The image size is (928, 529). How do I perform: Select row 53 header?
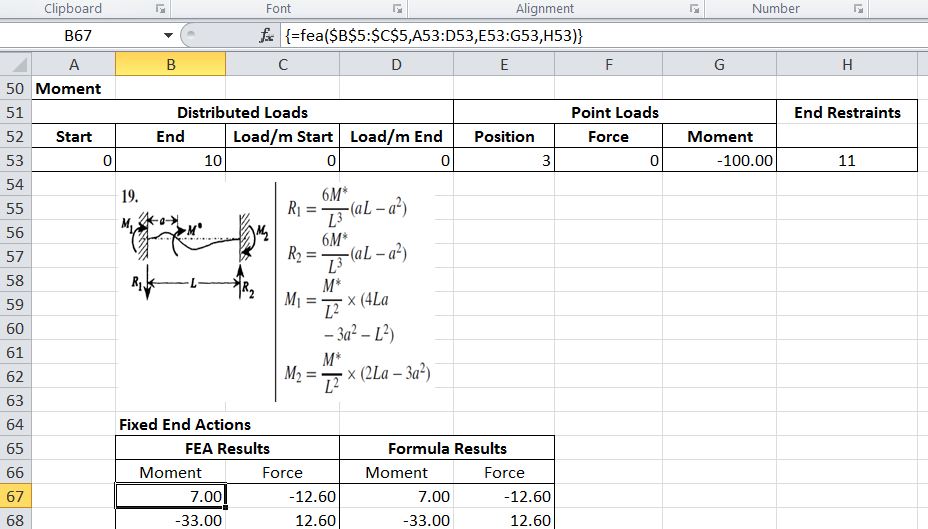tap(16, 160)
